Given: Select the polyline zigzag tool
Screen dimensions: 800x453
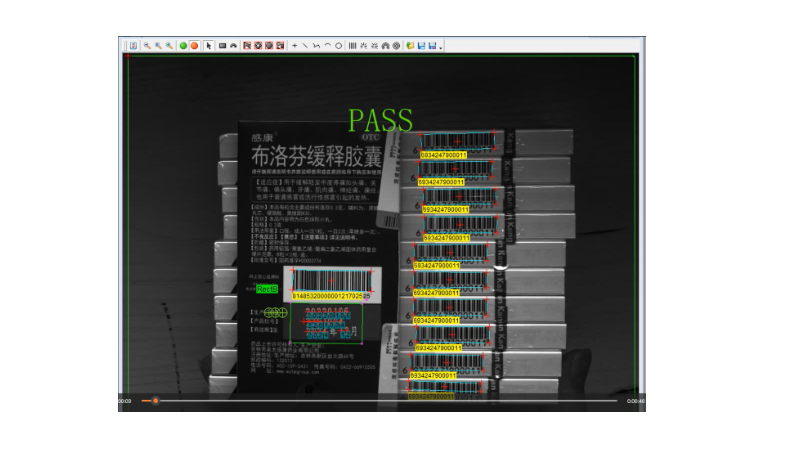Looking at the screenshot, I should [x=316, y=46].
